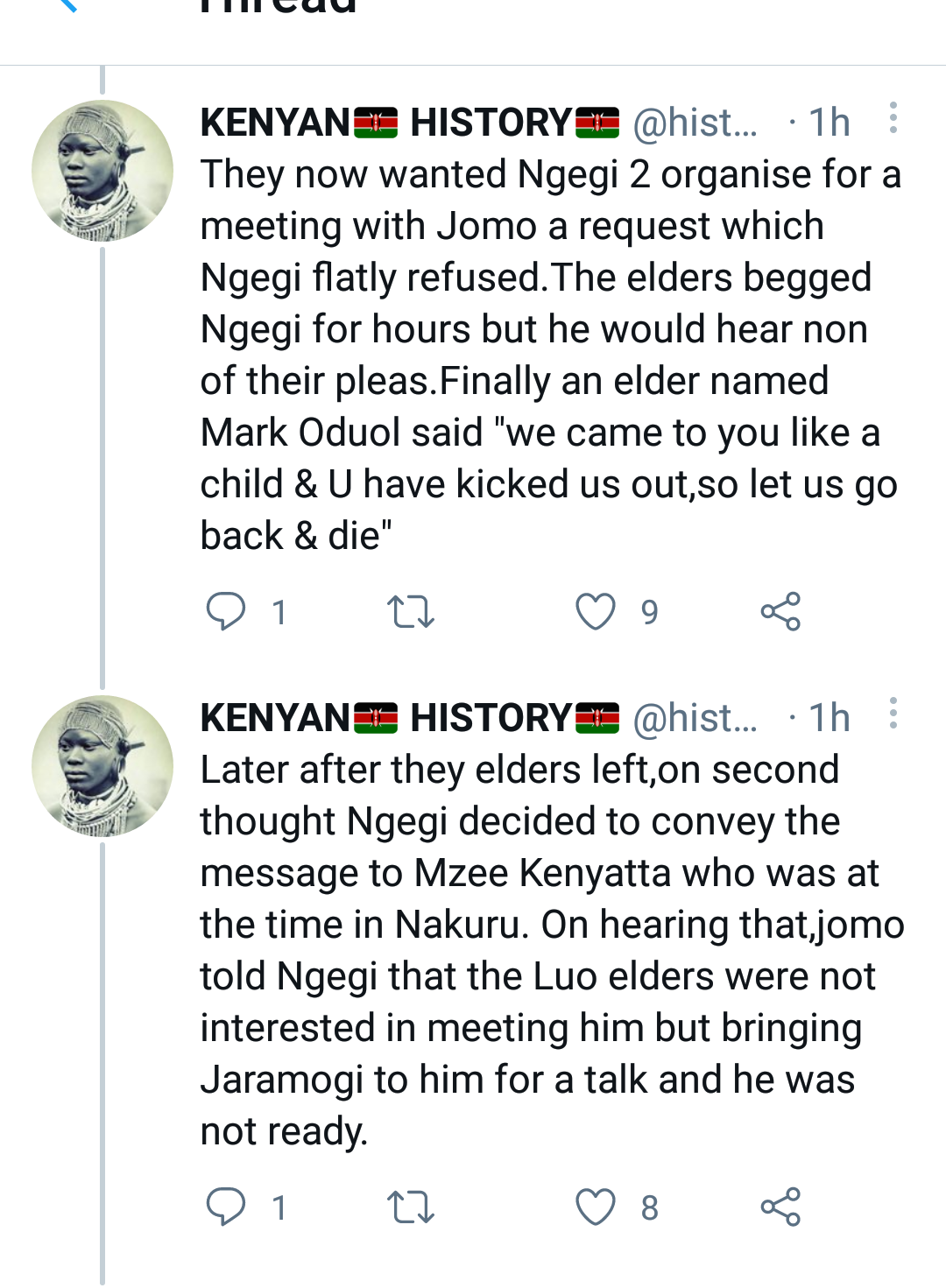Viewport: 946px width, 1288px height.
Task: Tap the @hist... handle on first tweet
Action: tap(695, 123)
